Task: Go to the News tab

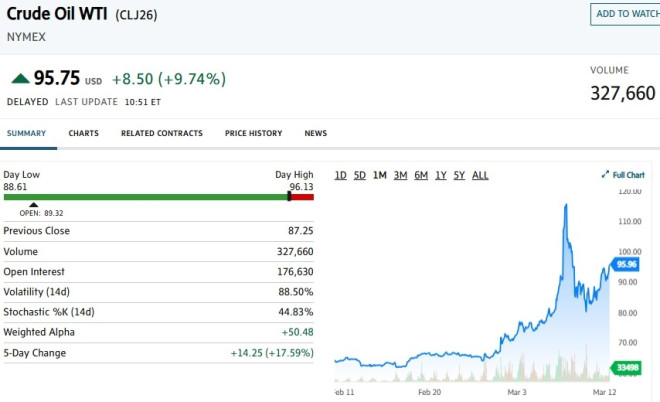Action: [315, 133]
